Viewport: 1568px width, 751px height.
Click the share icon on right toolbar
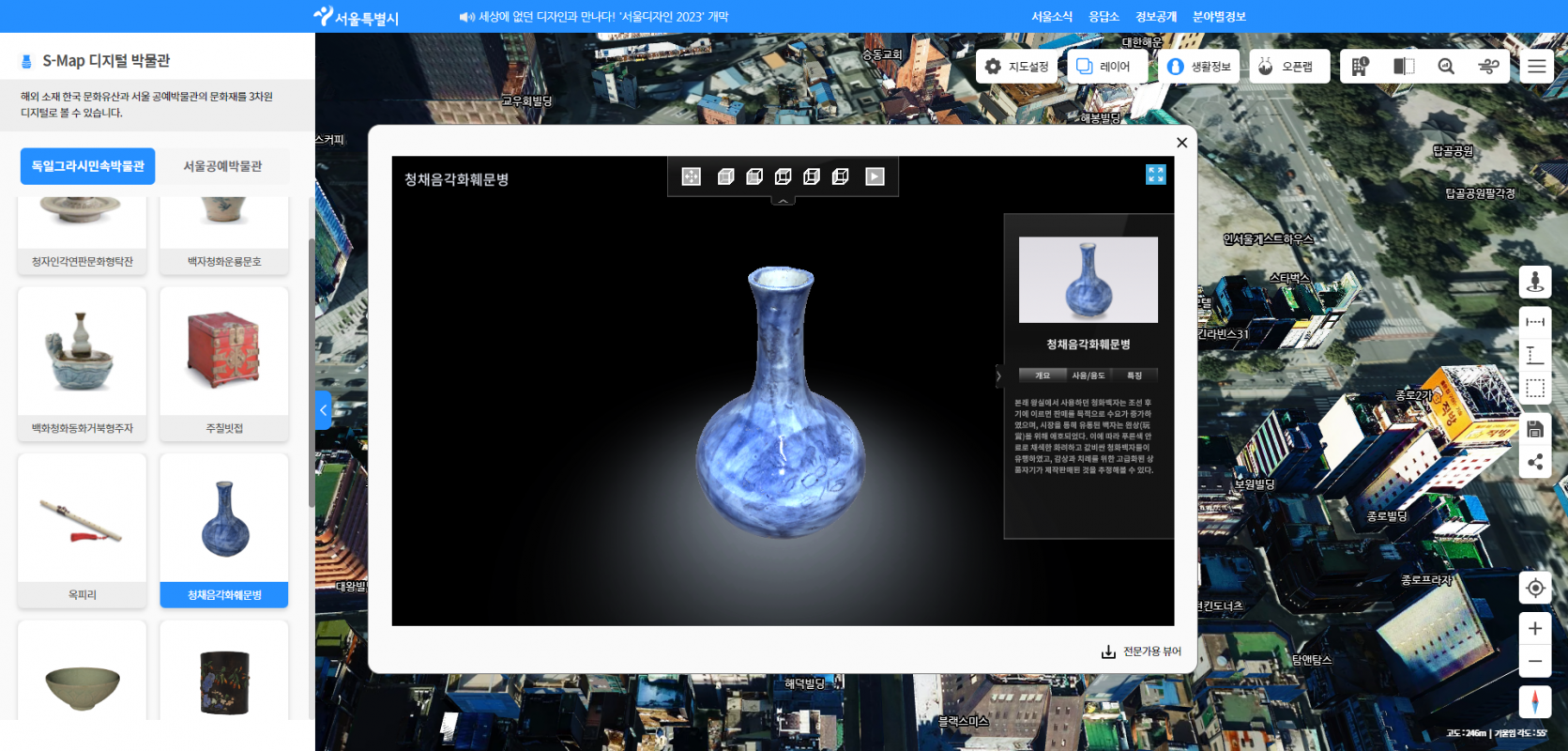click(x=1535, y=462)
